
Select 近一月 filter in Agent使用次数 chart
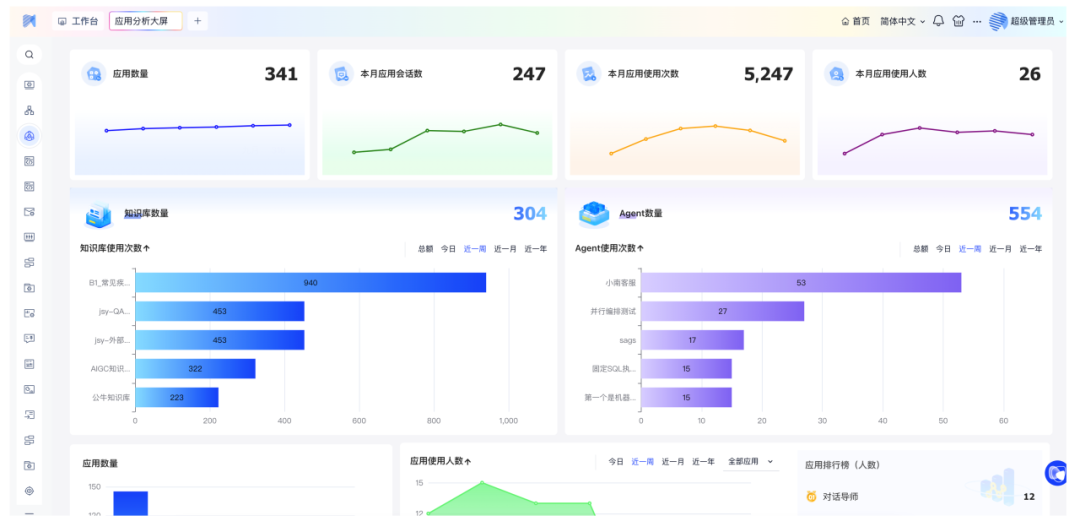(1000, 249)
